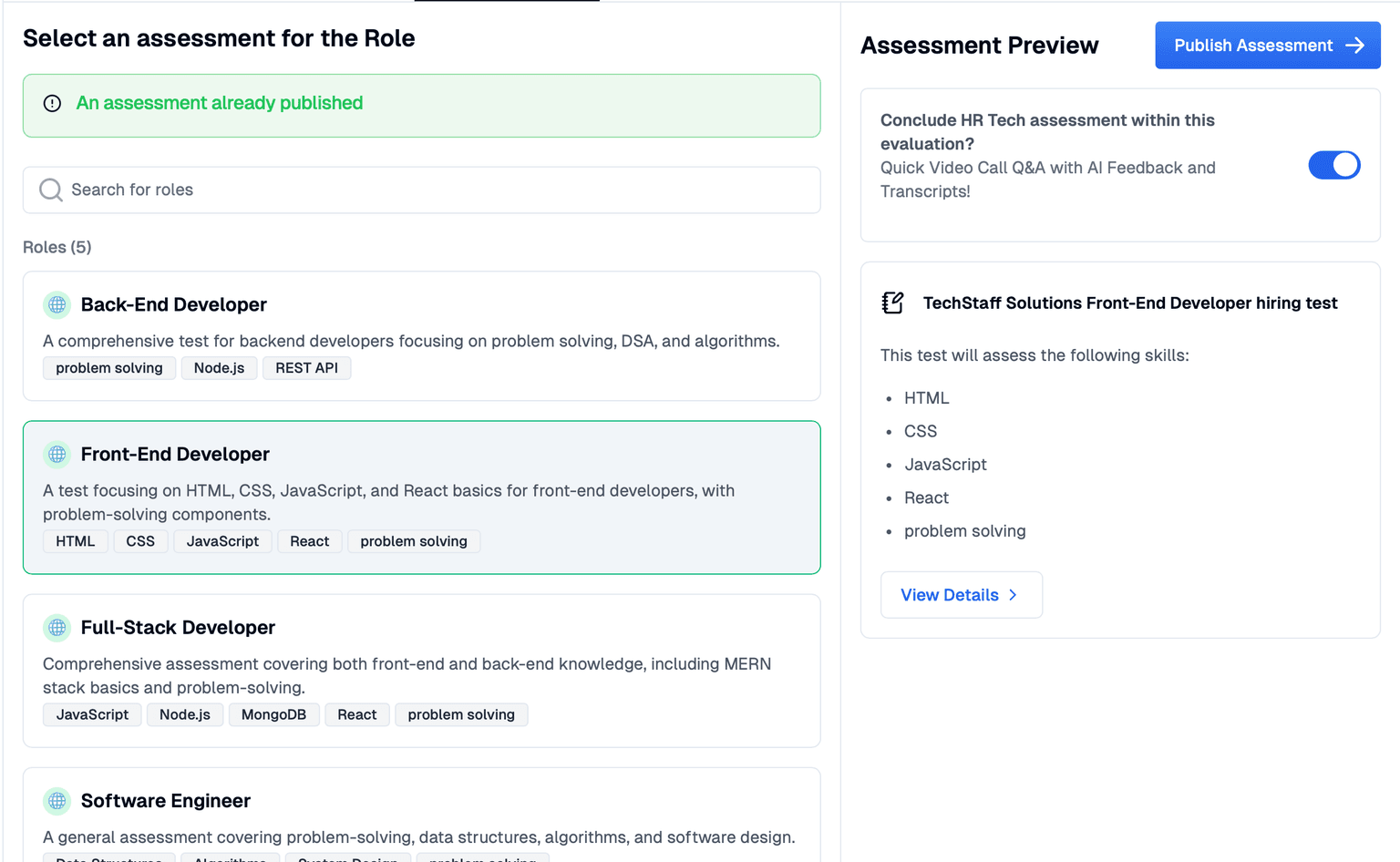Focus the Search for roles field
The image size is (1400, 862).
tap(422, 190)
